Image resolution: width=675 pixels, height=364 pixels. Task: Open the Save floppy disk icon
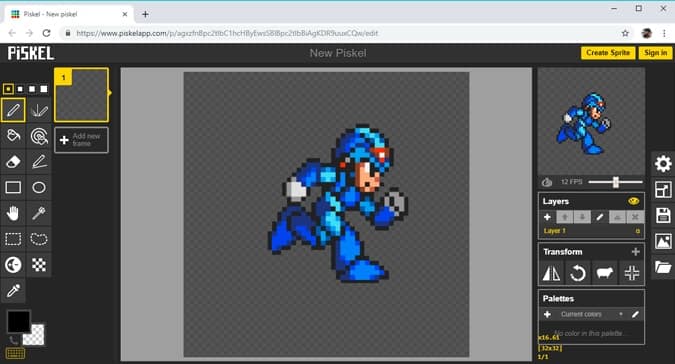tap(663, 215)
